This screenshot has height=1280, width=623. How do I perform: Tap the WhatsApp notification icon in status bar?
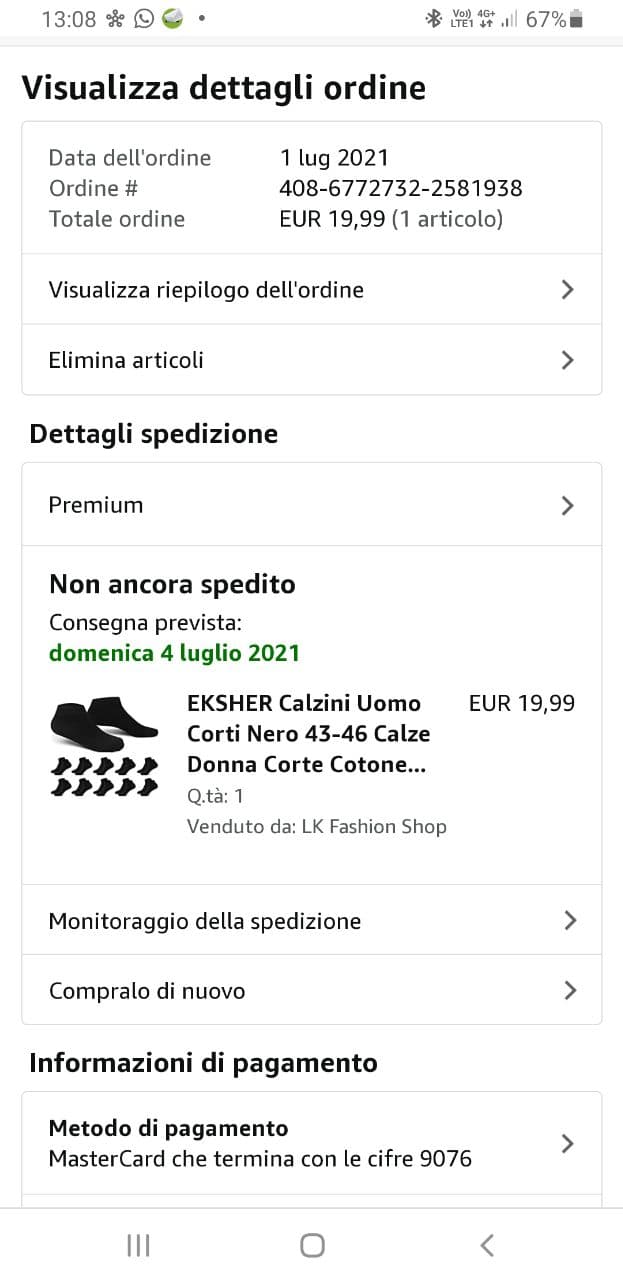coord(145,19)
